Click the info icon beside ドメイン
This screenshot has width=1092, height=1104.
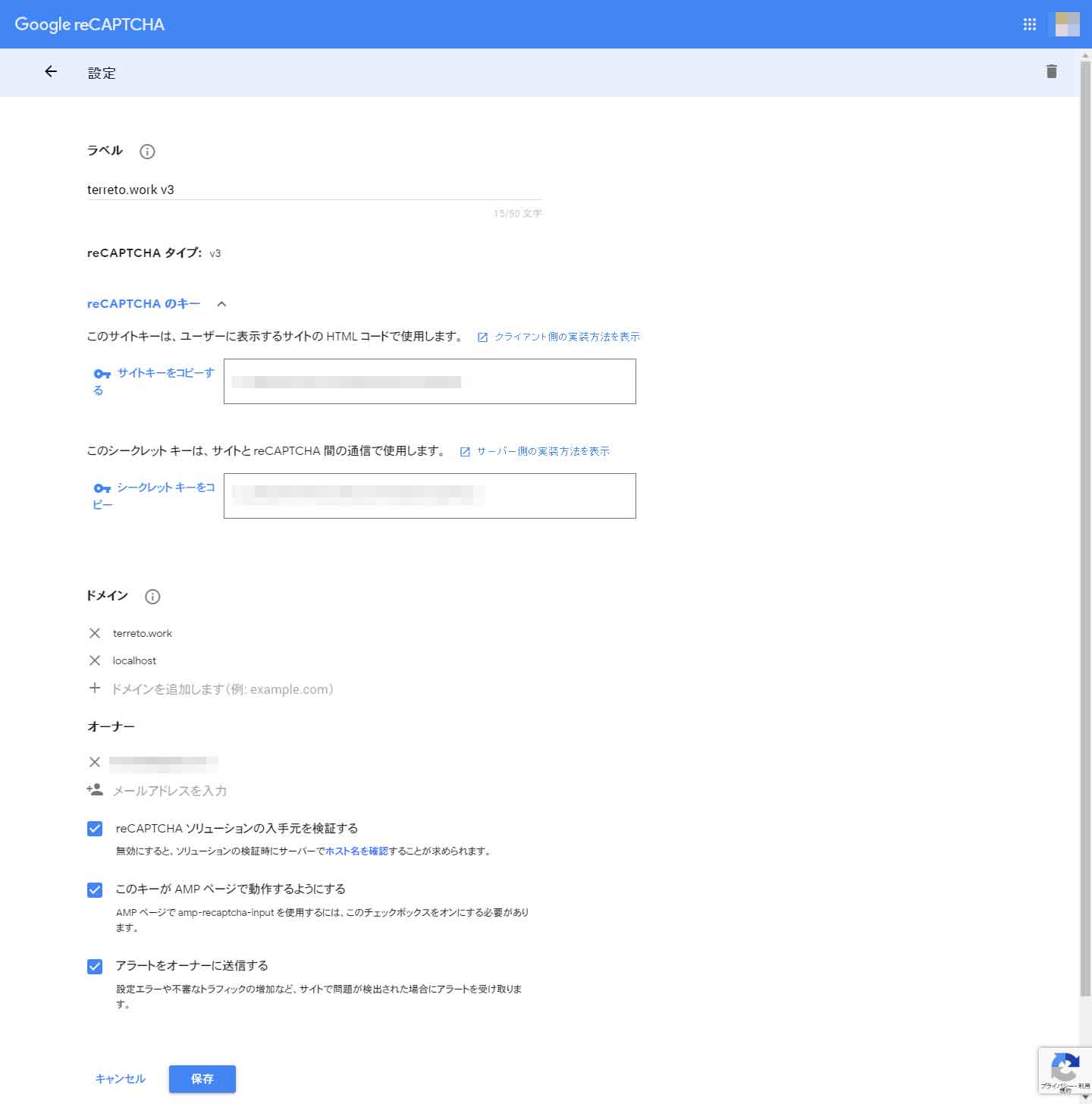point(152,597)
